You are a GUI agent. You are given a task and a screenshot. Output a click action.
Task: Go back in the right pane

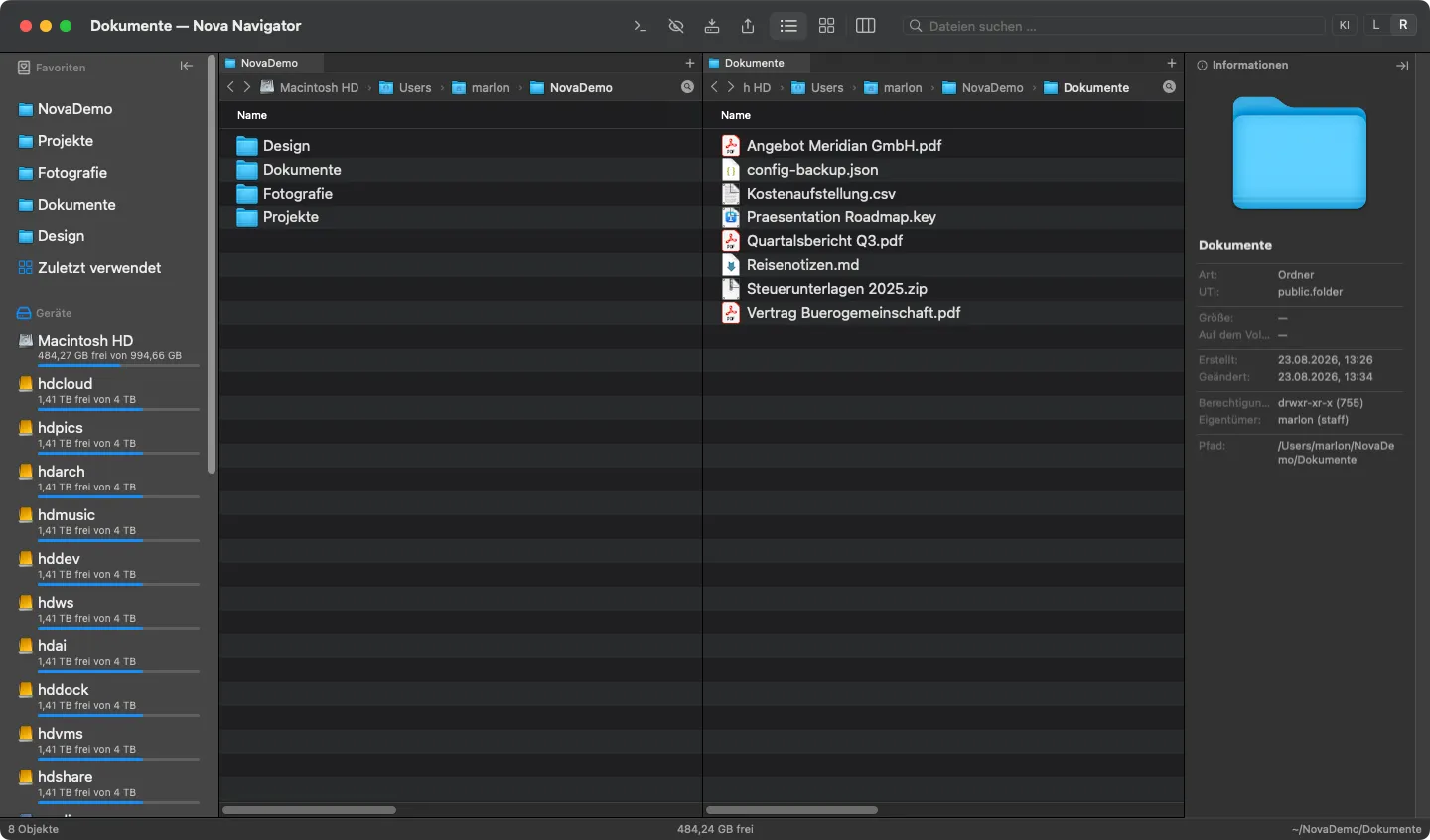click(714, 87)
